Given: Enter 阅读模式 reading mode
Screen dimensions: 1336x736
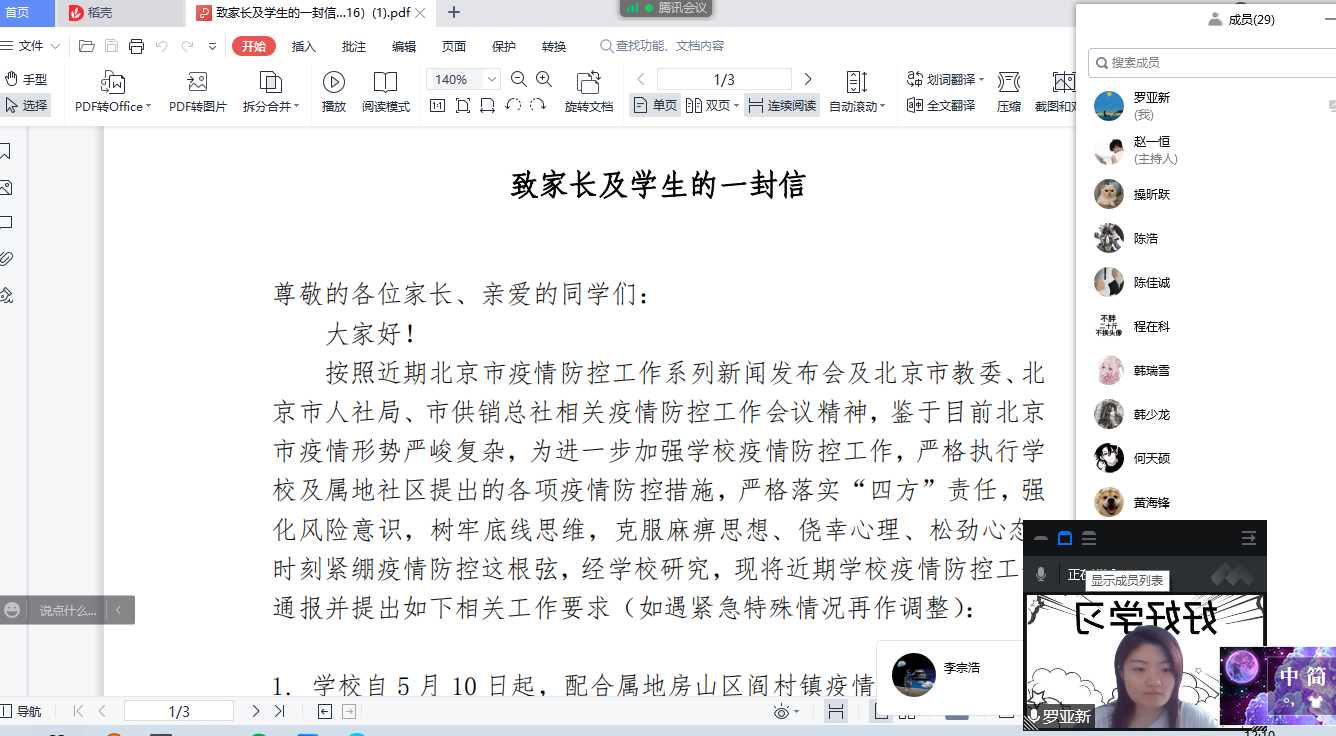Looking at the screenshot, I should (385, 82).
